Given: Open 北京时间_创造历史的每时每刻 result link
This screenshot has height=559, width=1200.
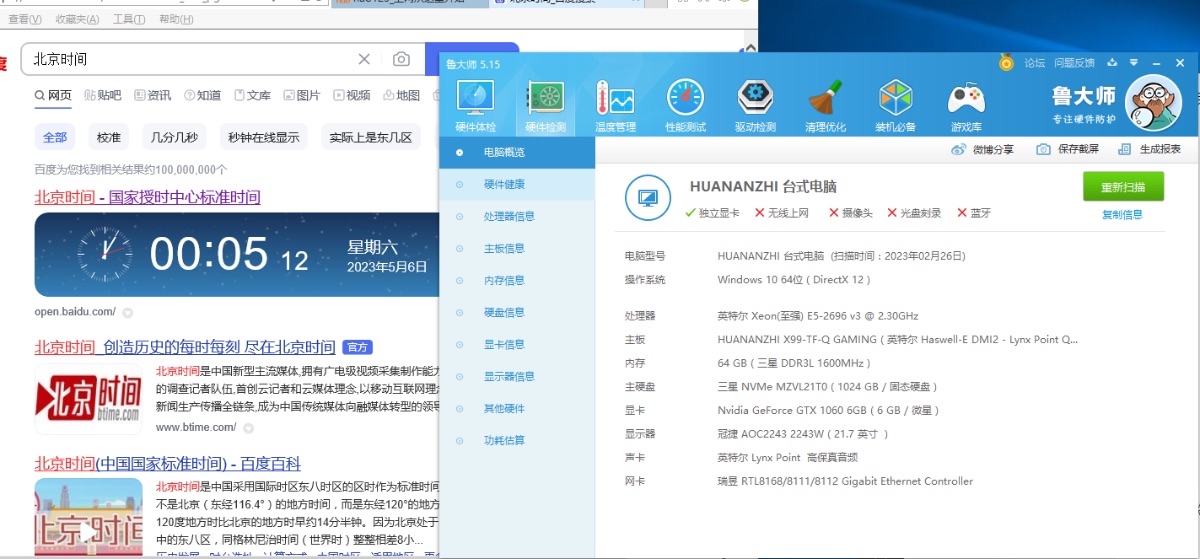Looking at the screenshot, I should (185, 348).
